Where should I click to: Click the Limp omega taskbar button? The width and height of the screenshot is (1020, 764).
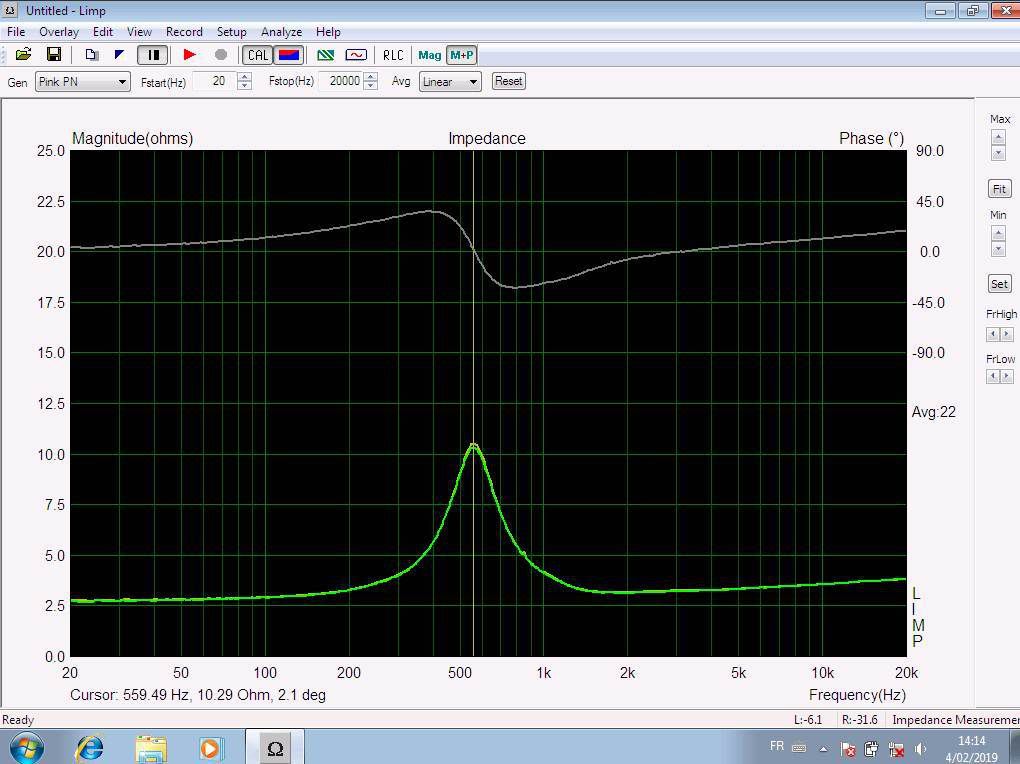[x=275, y=748]
